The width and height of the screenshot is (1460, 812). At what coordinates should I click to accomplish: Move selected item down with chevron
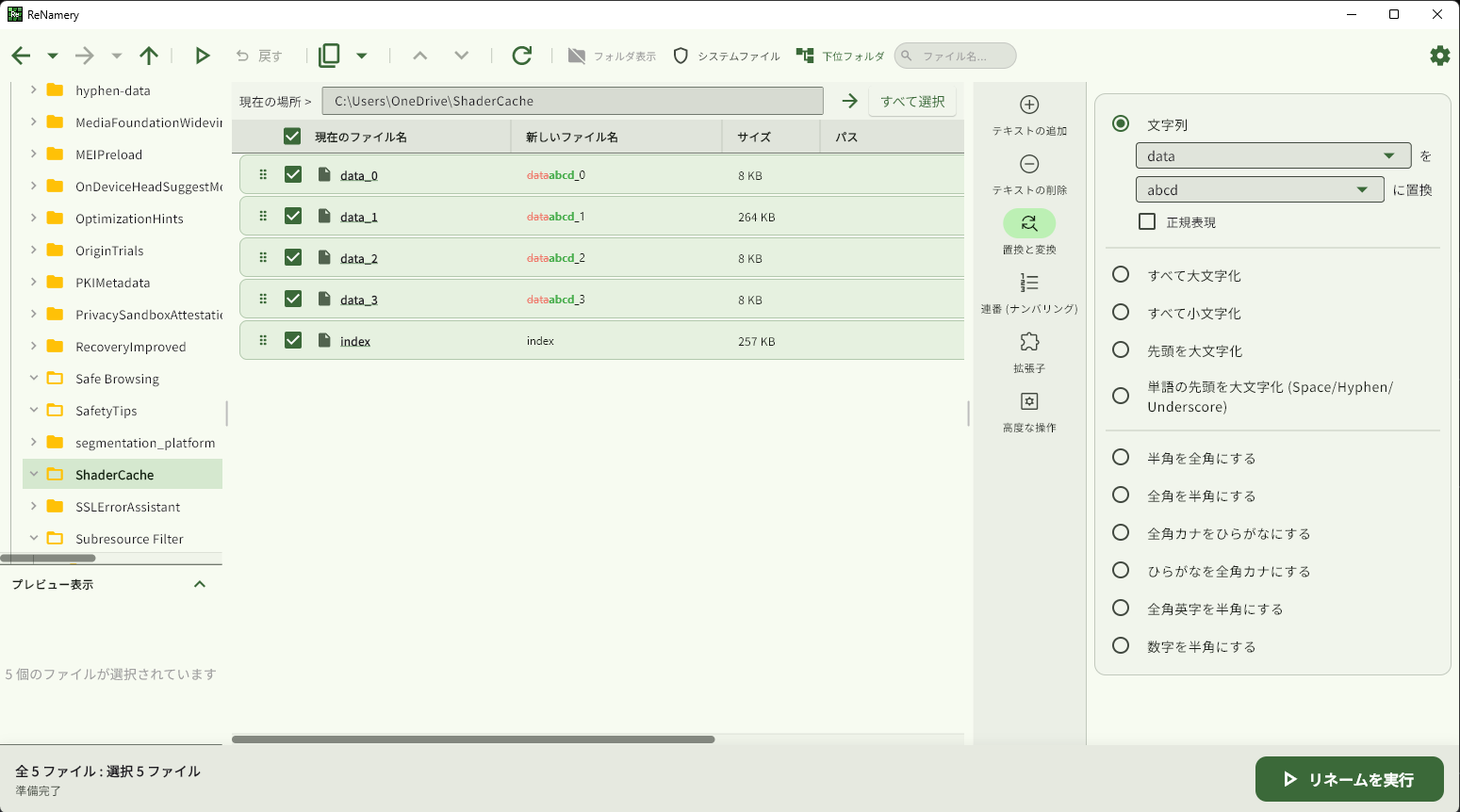pos(462,56)
